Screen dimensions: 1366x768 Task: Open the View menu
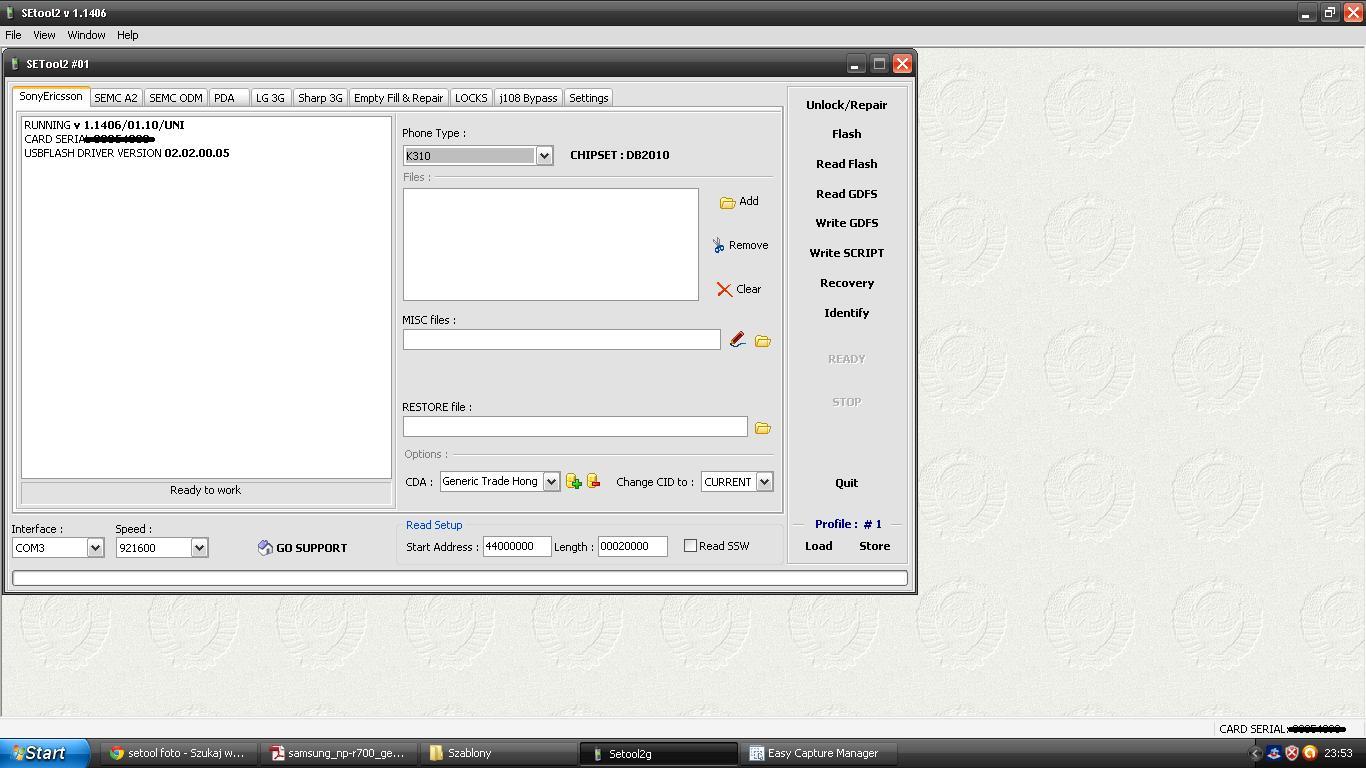pyautogui.click(x=44, y=35)
